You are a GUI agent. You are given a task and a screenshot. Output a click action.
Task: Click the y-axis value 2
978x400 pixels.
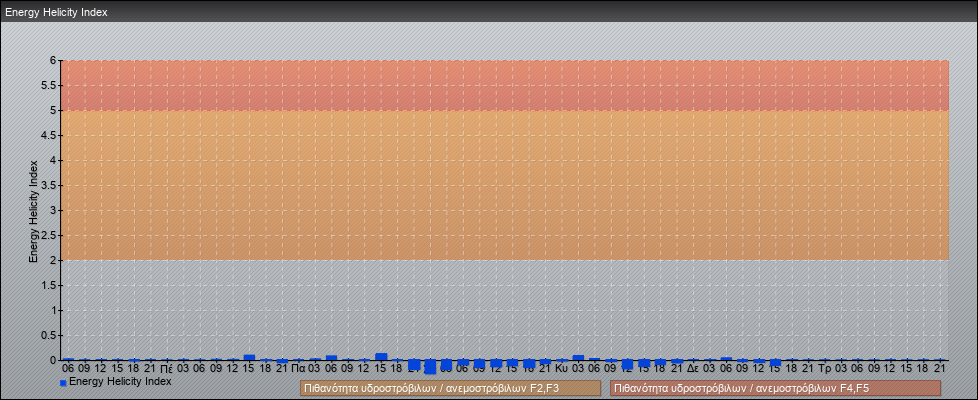point(54,260)
